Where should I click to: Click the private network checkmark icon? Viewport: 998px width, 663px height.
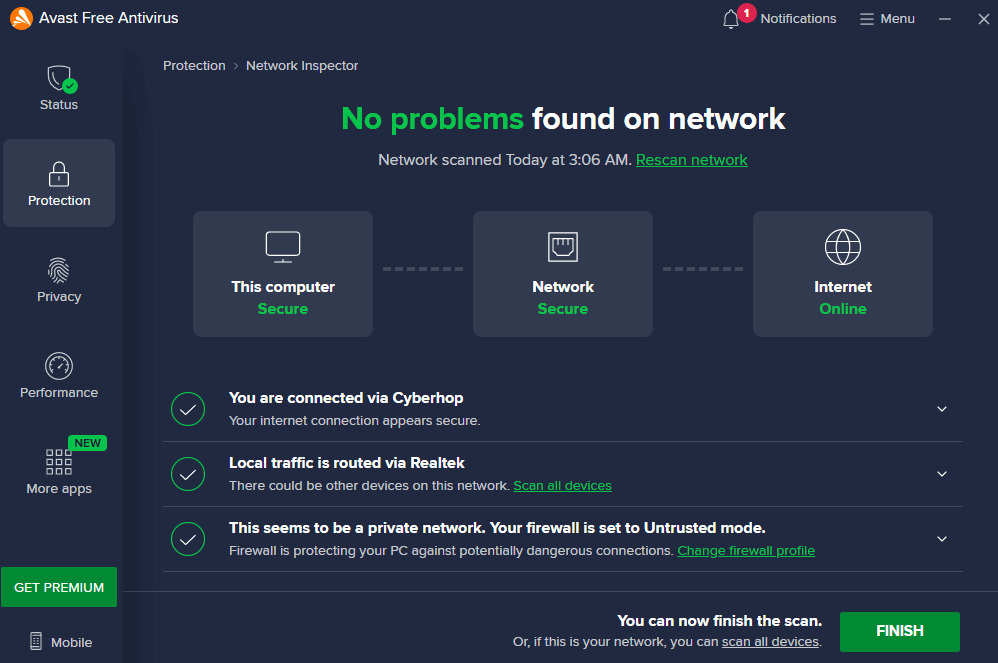(188, 539)
